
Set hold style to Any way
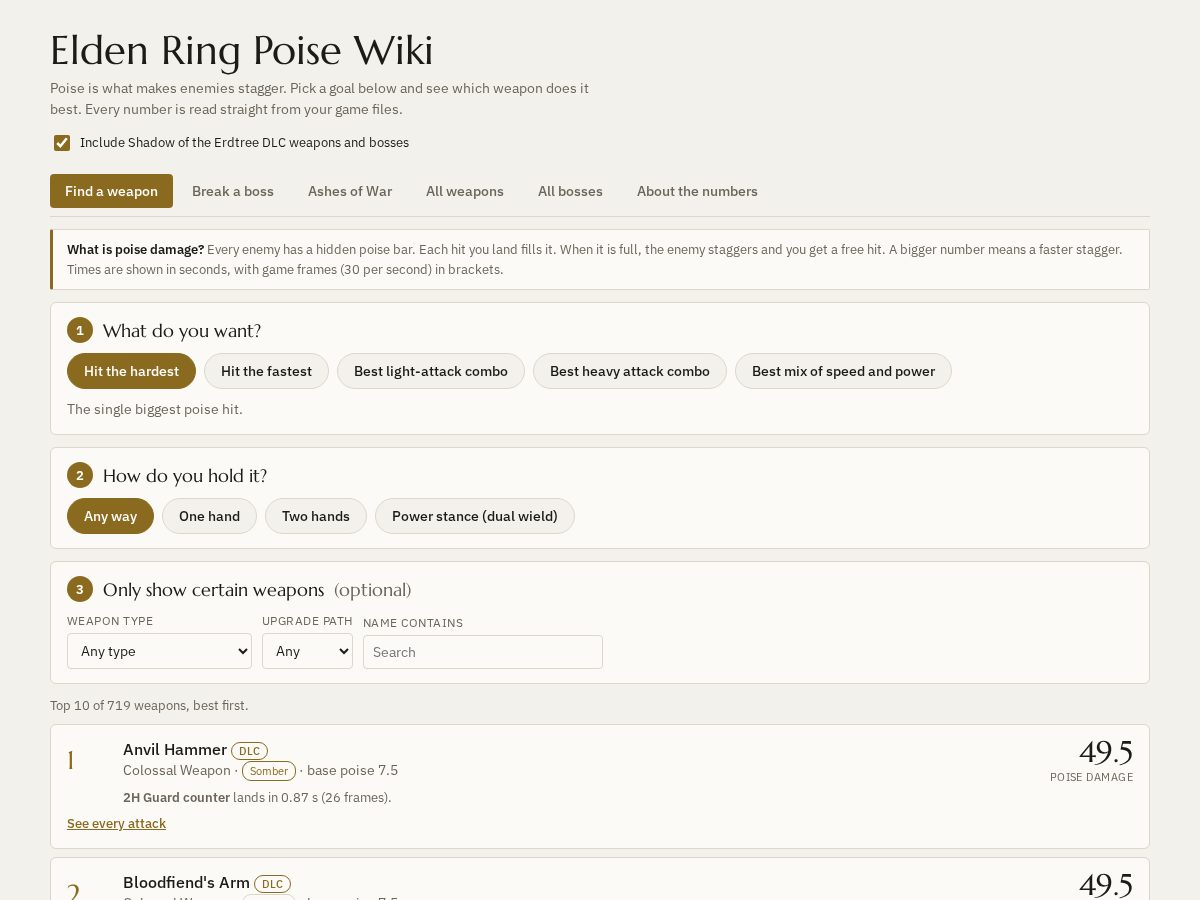point(110,516)
